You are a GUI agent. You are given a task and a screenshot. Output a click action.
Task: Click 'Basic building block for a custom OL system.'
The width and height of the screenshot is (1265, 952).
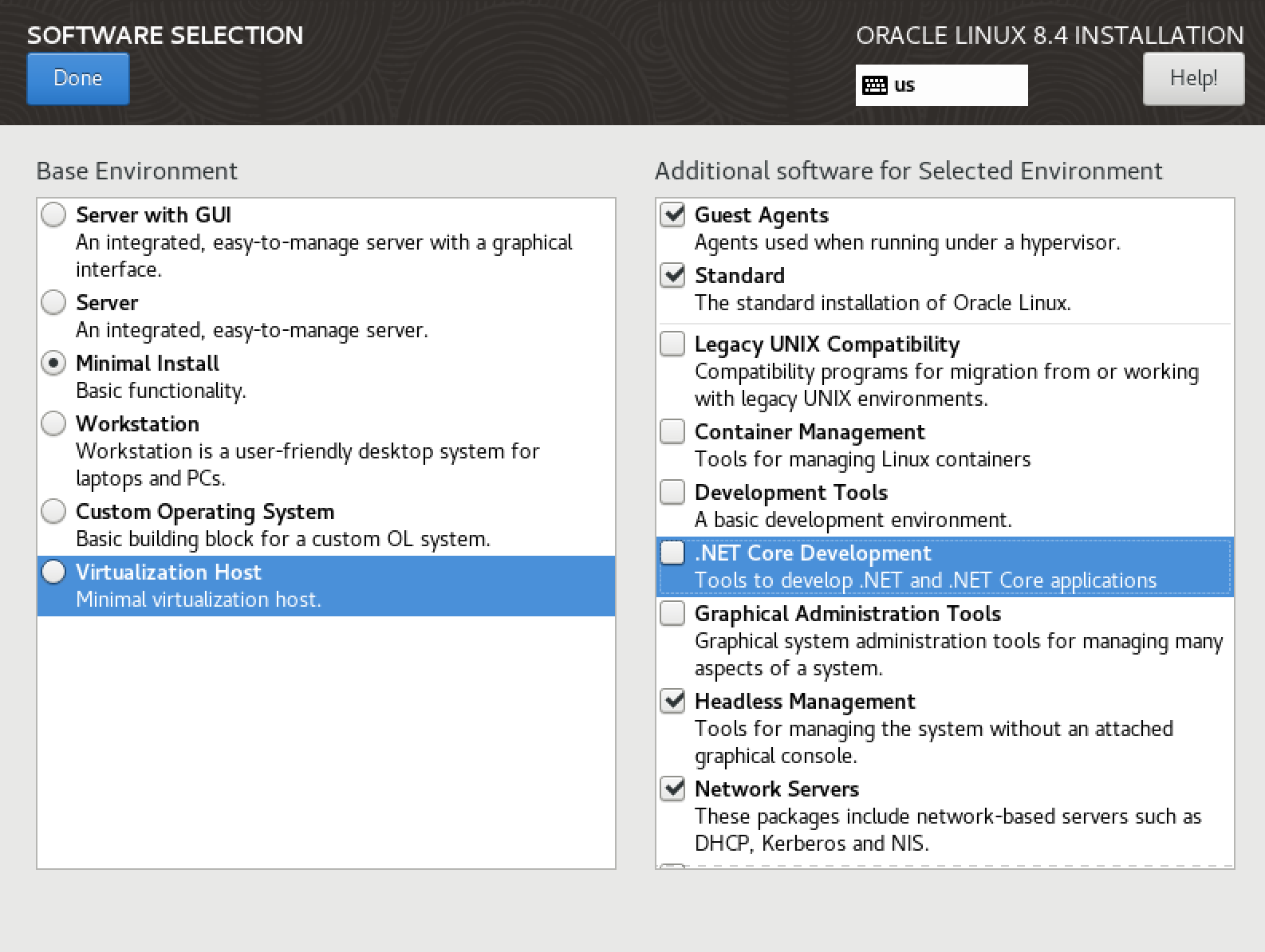[x=283, y=539]
